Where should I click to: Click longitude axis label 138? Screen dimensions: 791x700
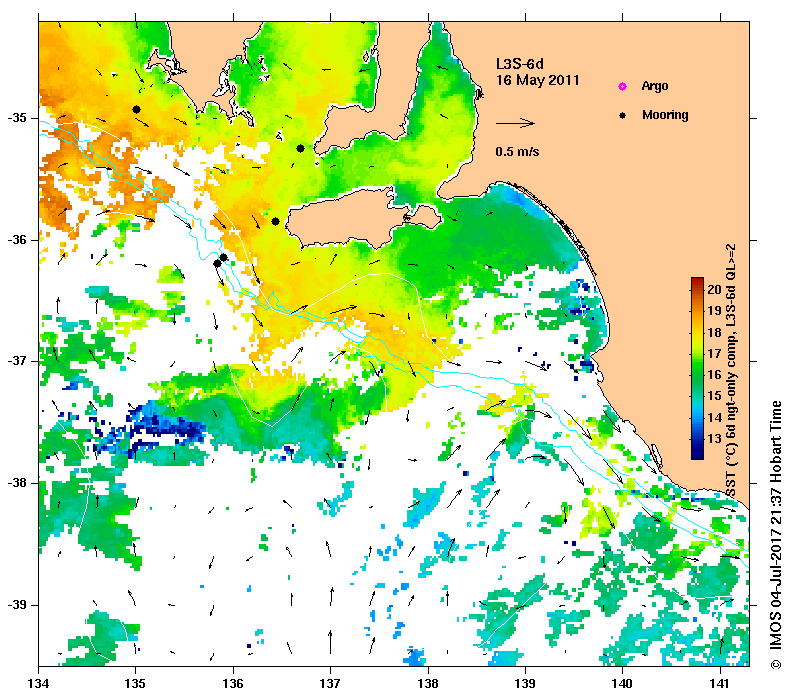pos(428,684)
